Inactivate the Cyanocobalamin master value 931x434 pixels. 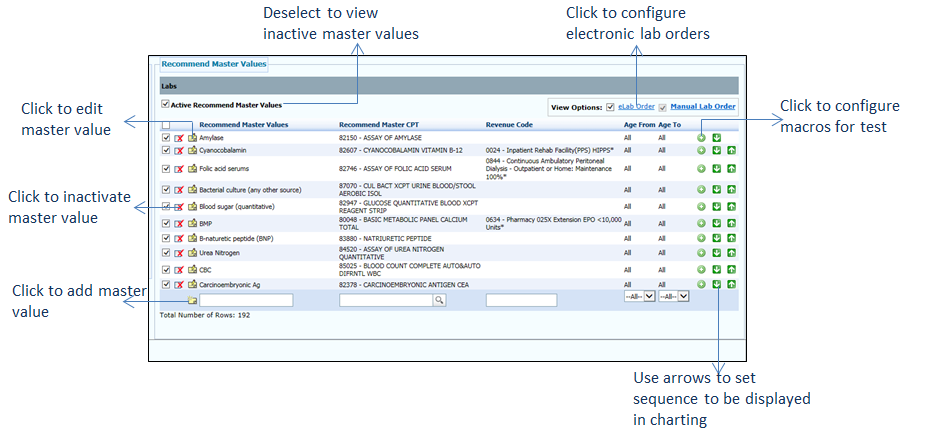179,150
